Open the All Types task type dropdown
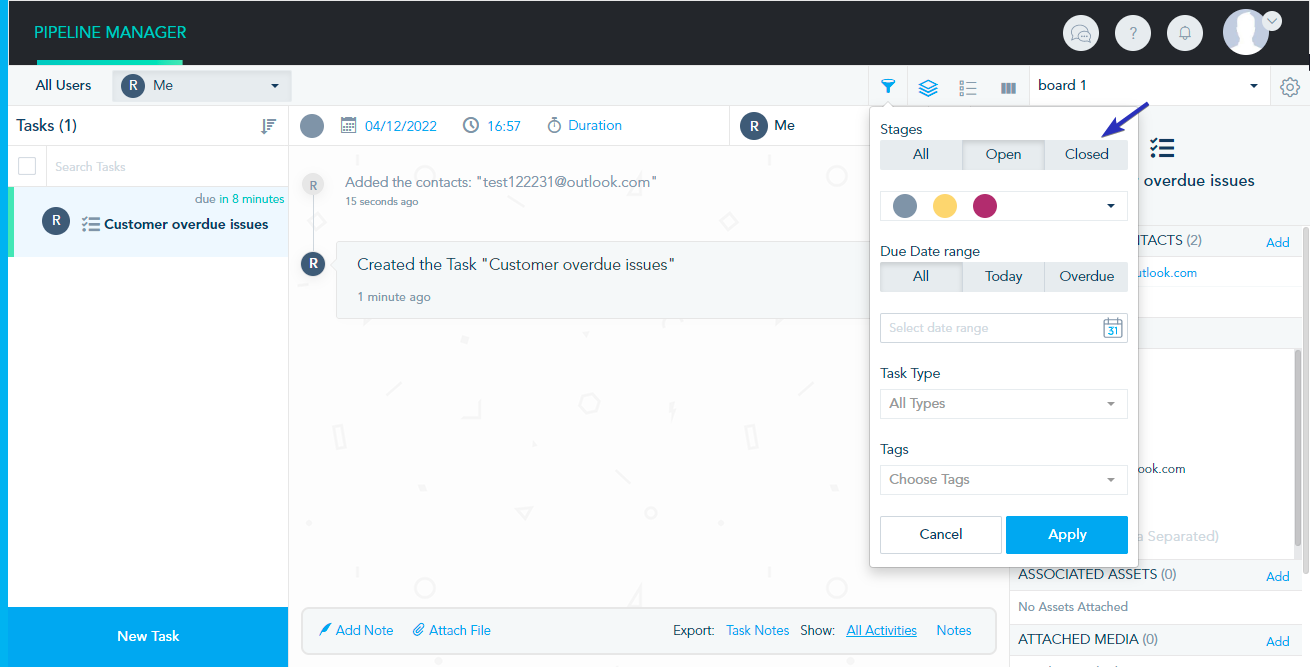 click(x=1003, y=404)
